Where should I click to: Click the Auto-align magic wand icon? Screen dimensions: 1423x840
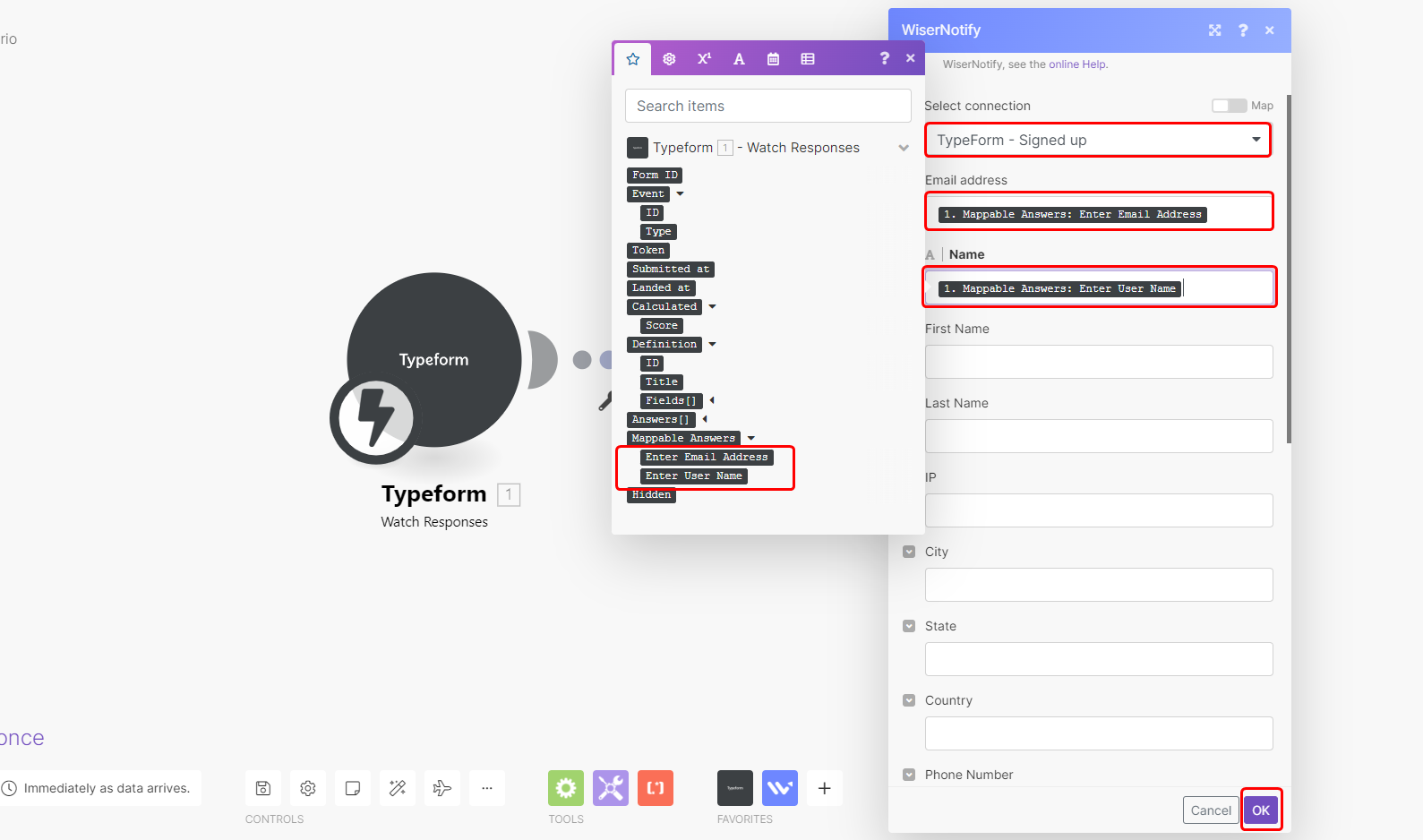398,788
